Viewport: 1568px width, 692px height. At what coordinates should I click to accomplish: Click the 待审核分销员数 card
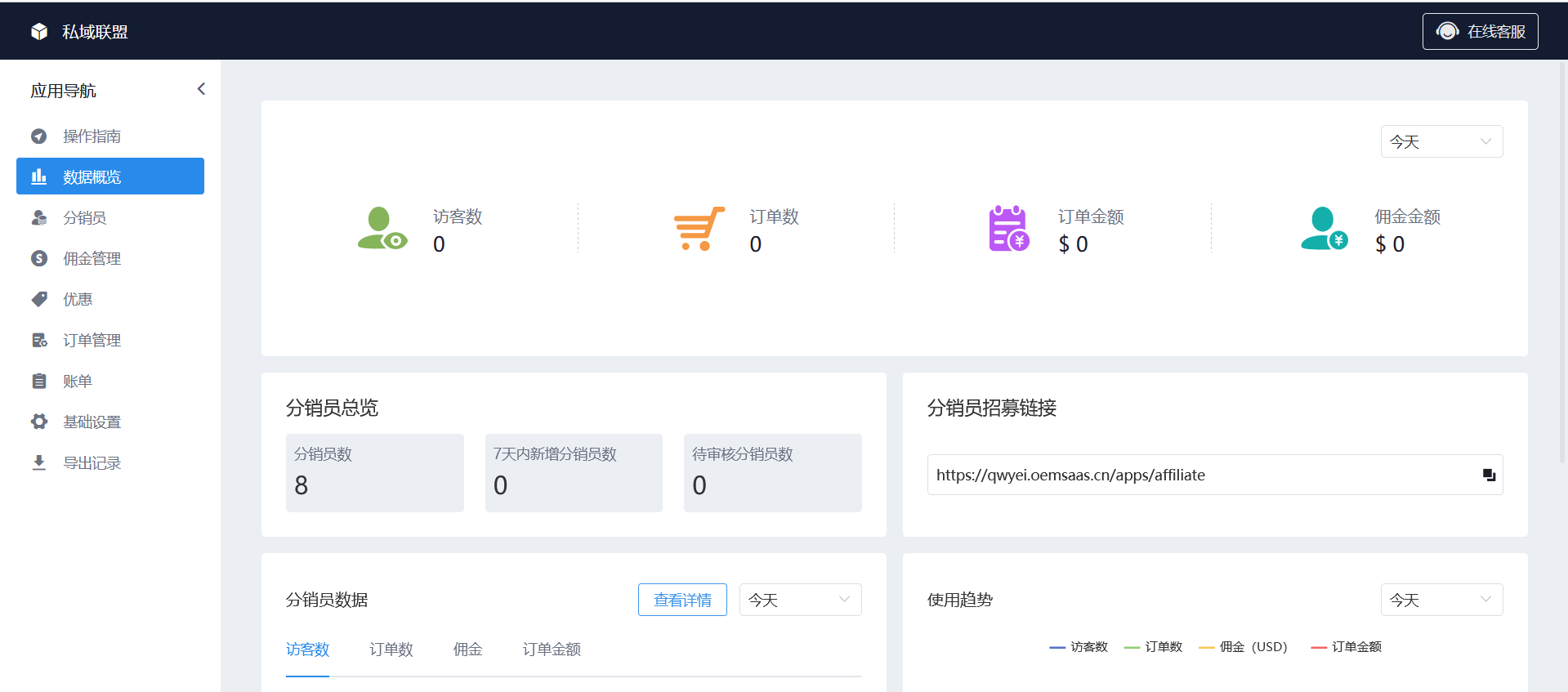[773, 473]
